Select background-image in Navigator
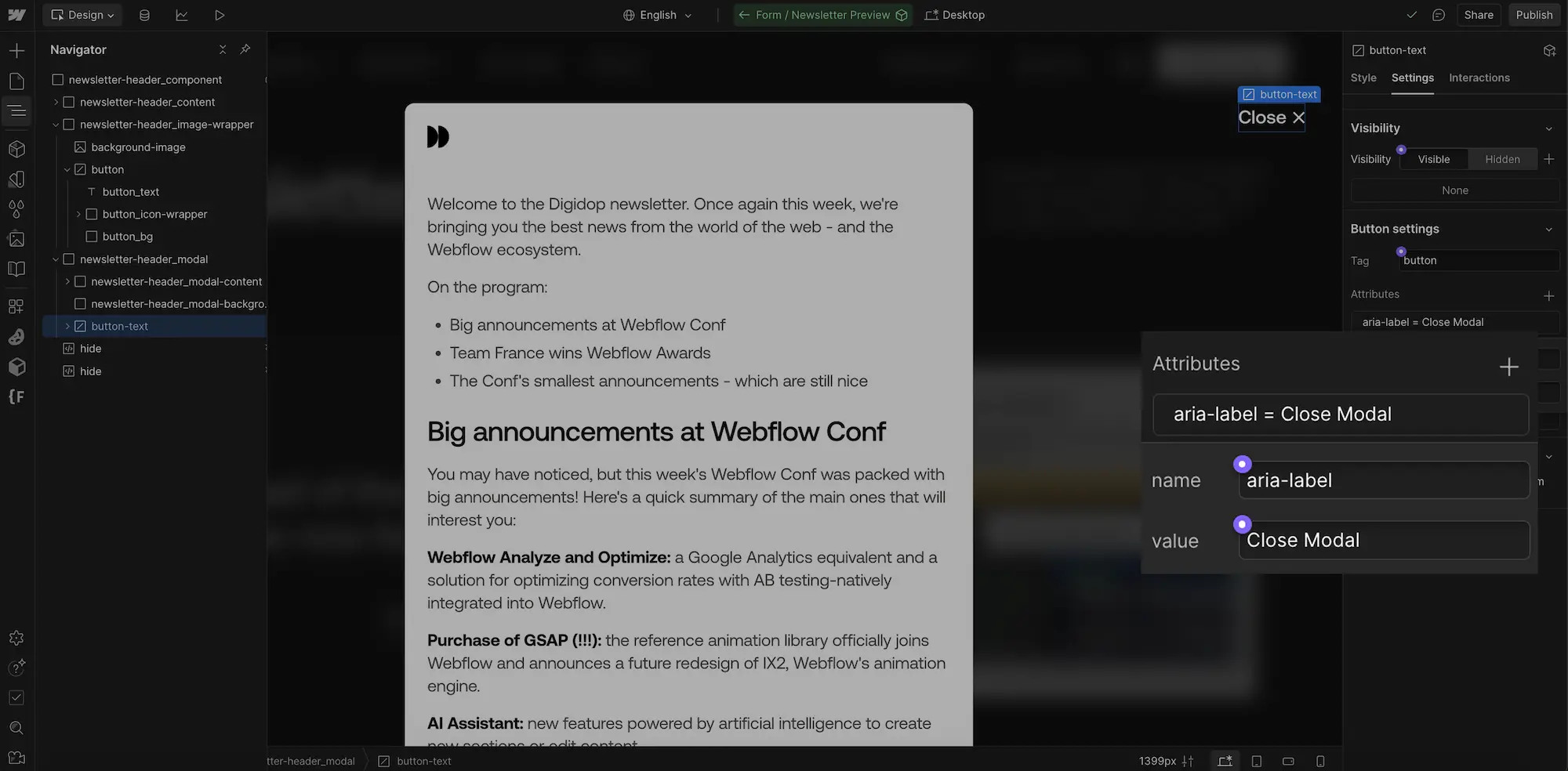This screenshot has width=1568, height=771. (138, 147)
